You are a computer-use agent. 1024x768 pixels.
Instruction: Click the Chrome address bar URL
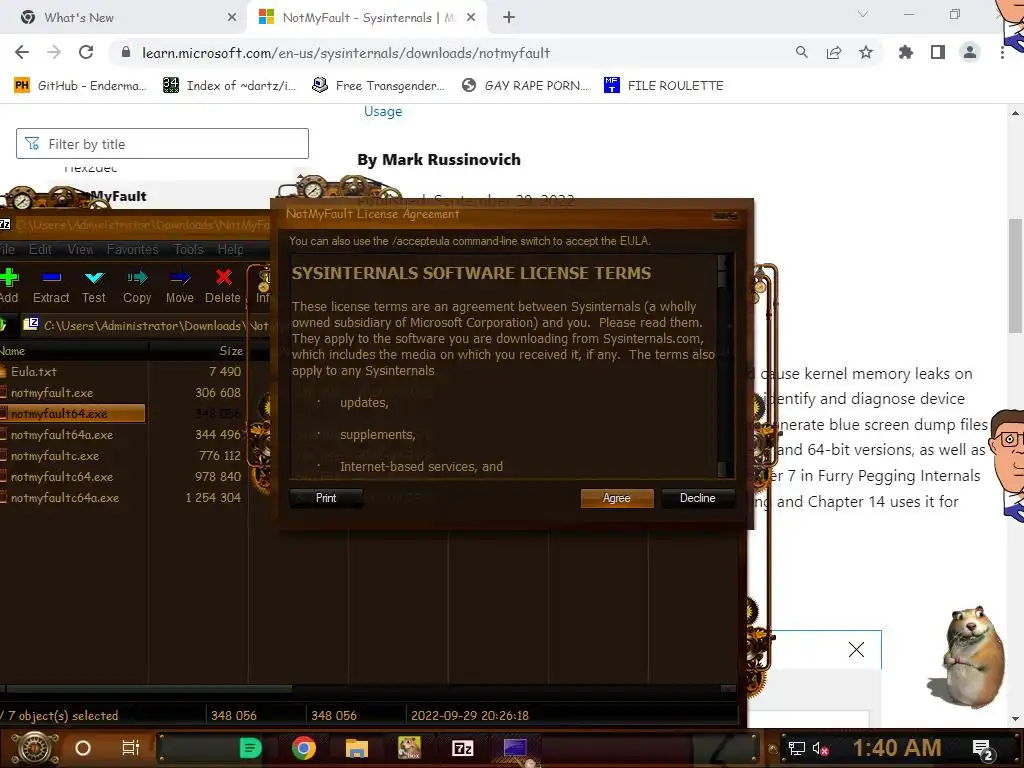pyautogui.click(x=346, y=53)
